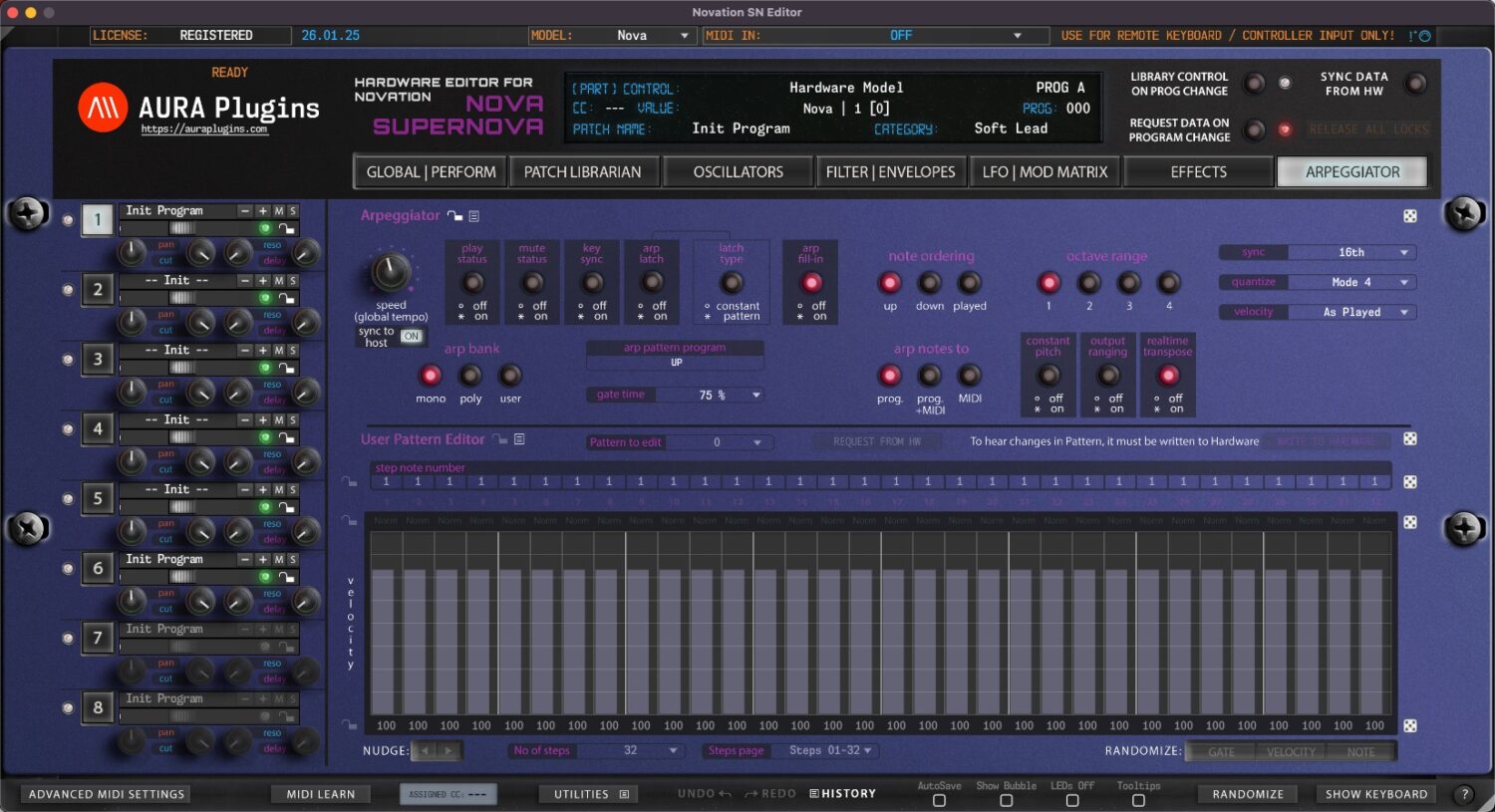Image resolution: width=1495 pixels, height=812 pixels.
Task: Enable the AutoSave checkbox
Action: tap(938, 800)
